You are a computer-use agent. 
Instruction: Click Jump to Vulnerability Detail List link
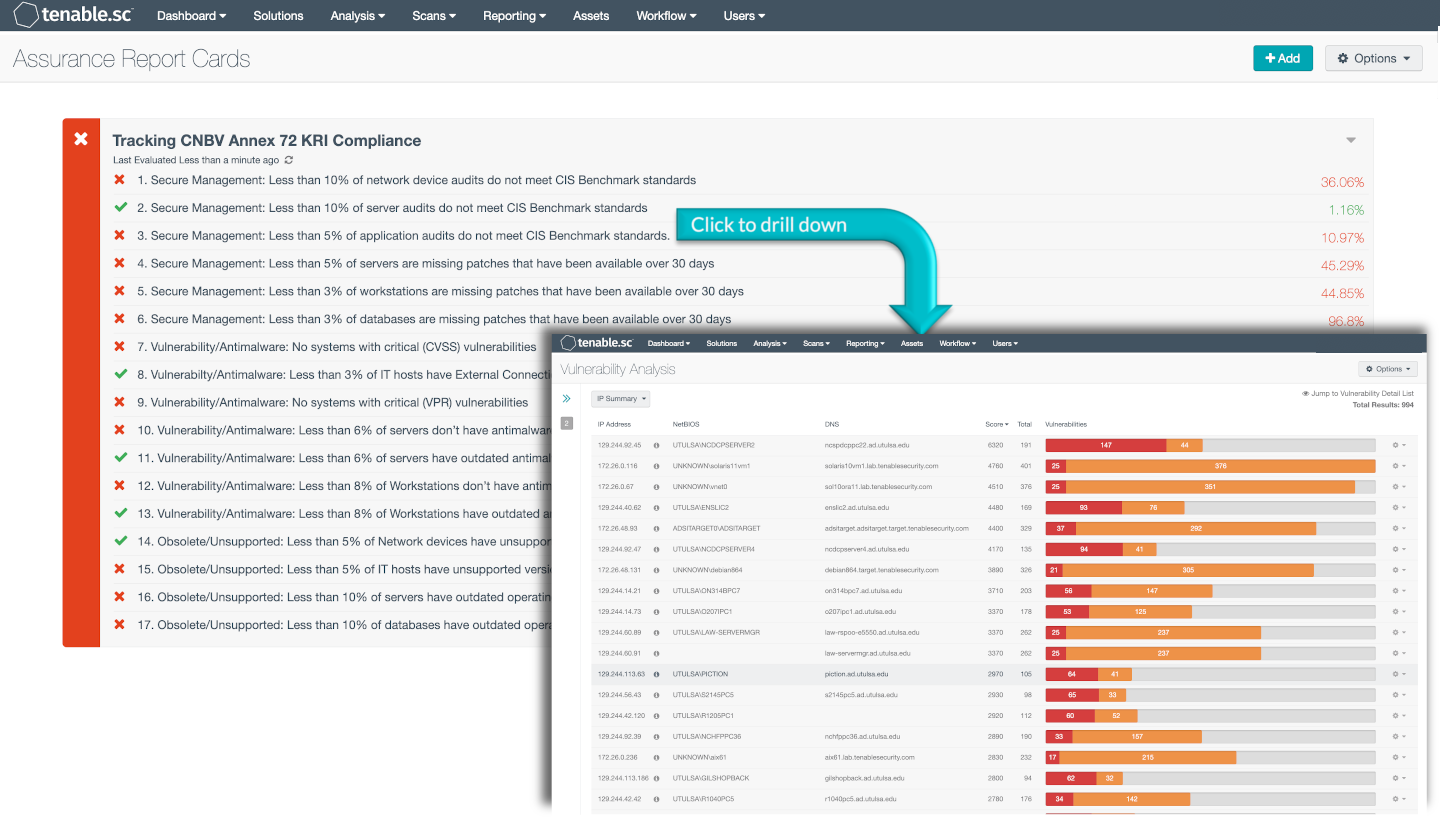tap(1357, 394)
